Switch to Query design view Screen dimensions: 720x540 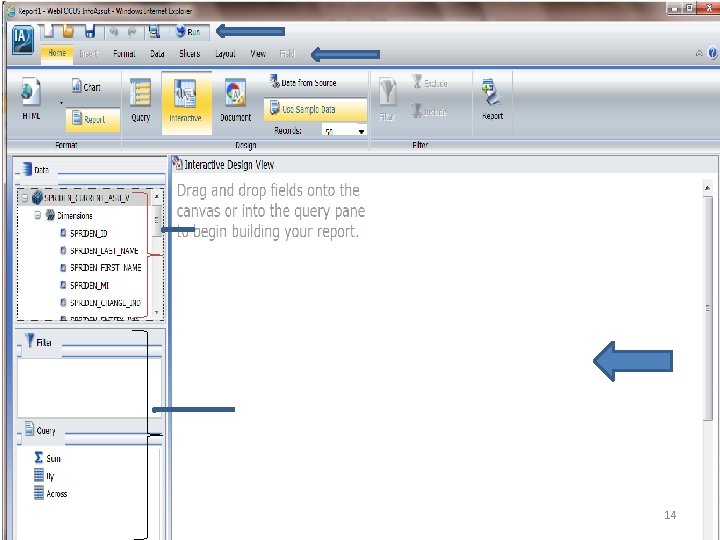(x=141, y=100)
